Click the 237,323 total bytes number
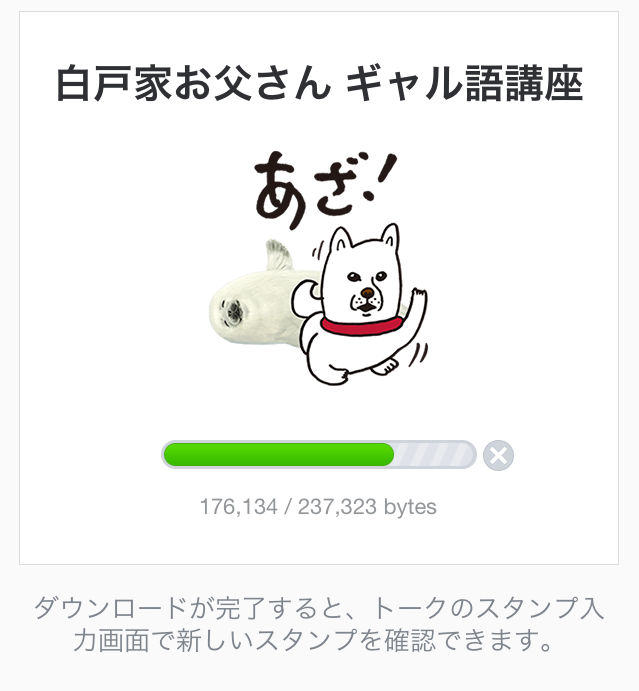Image resolution: width=639 pixels, height=691 pixels. [x=337, y=507]
